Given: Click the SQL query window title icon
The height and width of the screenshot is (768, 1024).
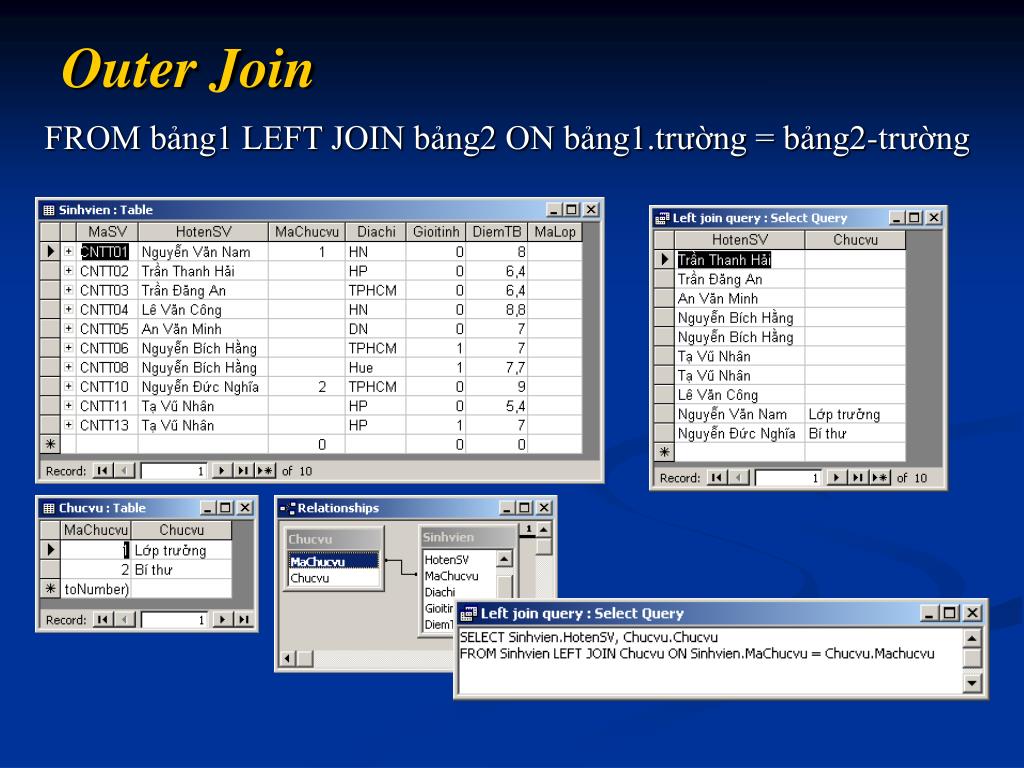Looking at the screenshot, I should 468,613.
